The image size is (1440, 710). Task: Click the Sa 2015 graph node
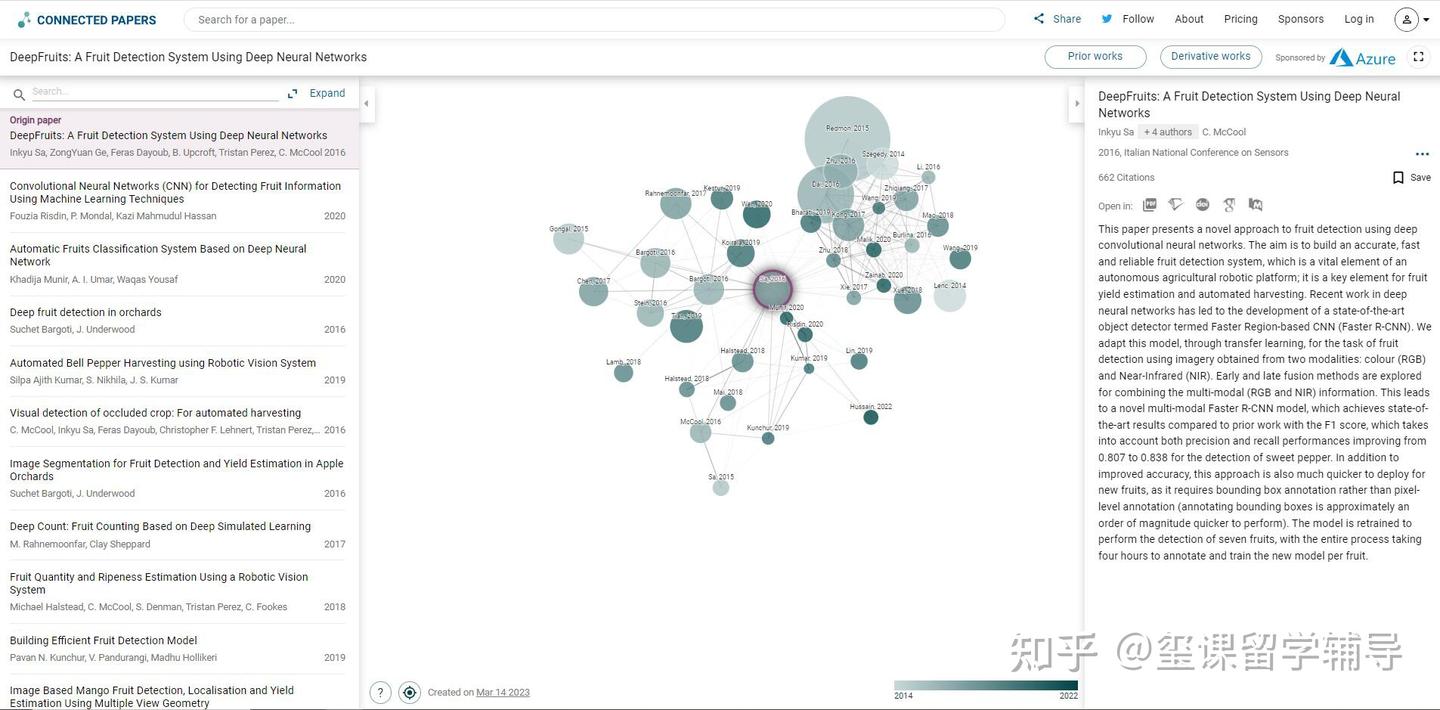point(721,487)
